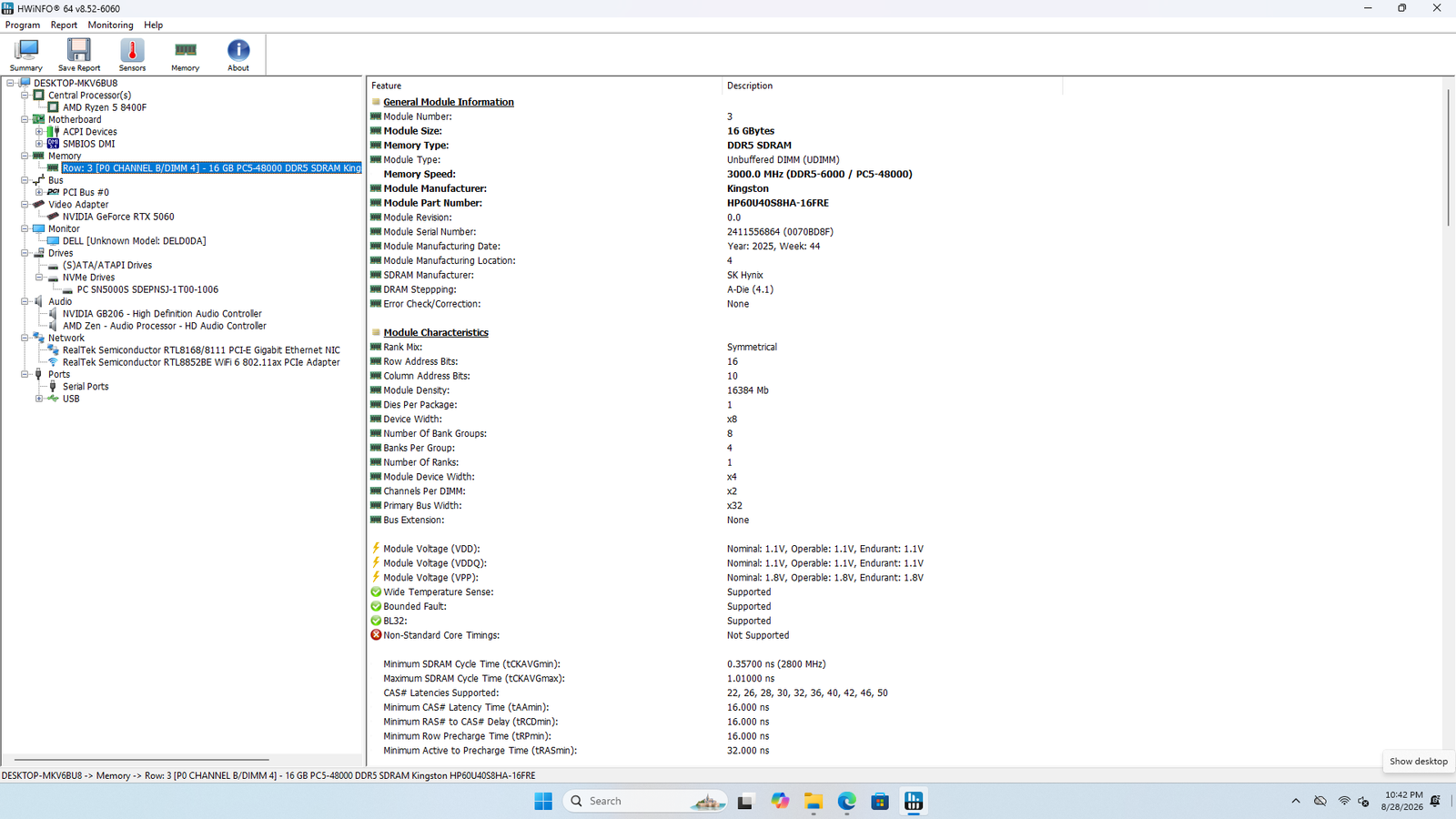Open the taskbar clock showing 10:42 PM
Viewport: 1456px width, 819px height.
tap(1401, 801)
